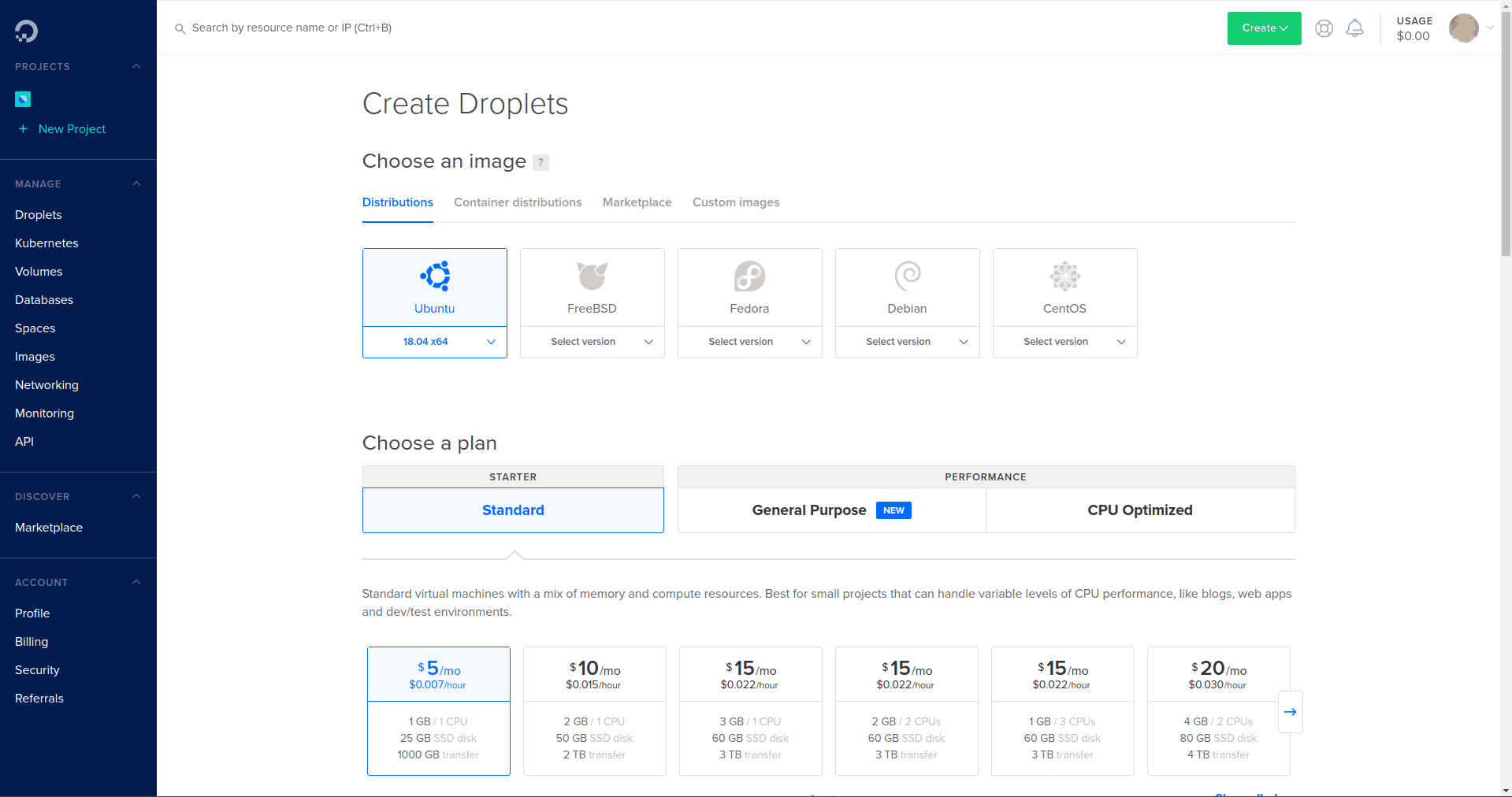Switch to the Custom images tab

(736, 202)
